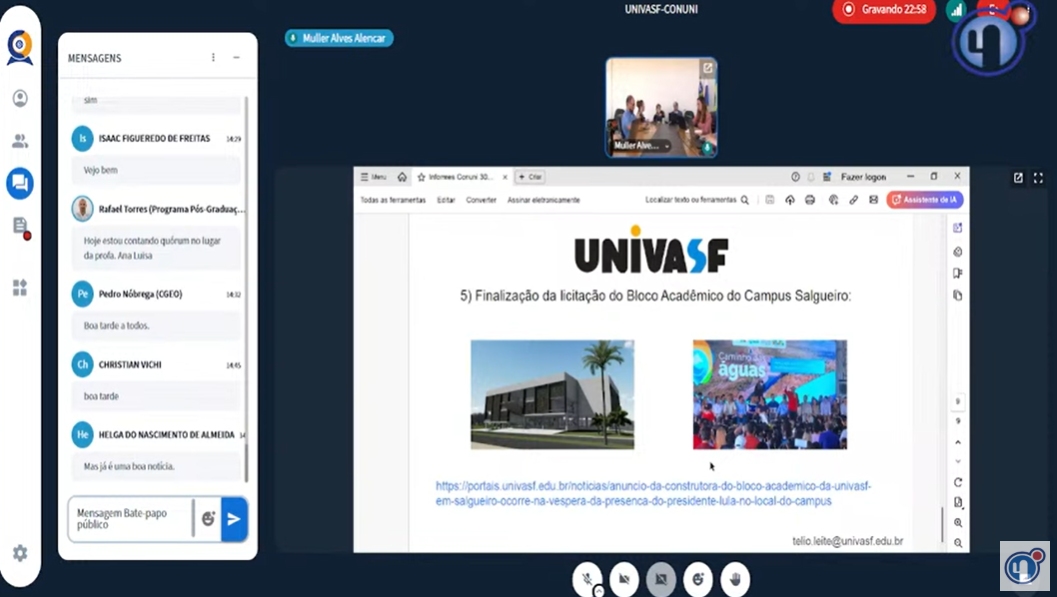1057x597 pixels.
Task: Toggle the webcam sharing button
Action: click(x=624, y=578)
